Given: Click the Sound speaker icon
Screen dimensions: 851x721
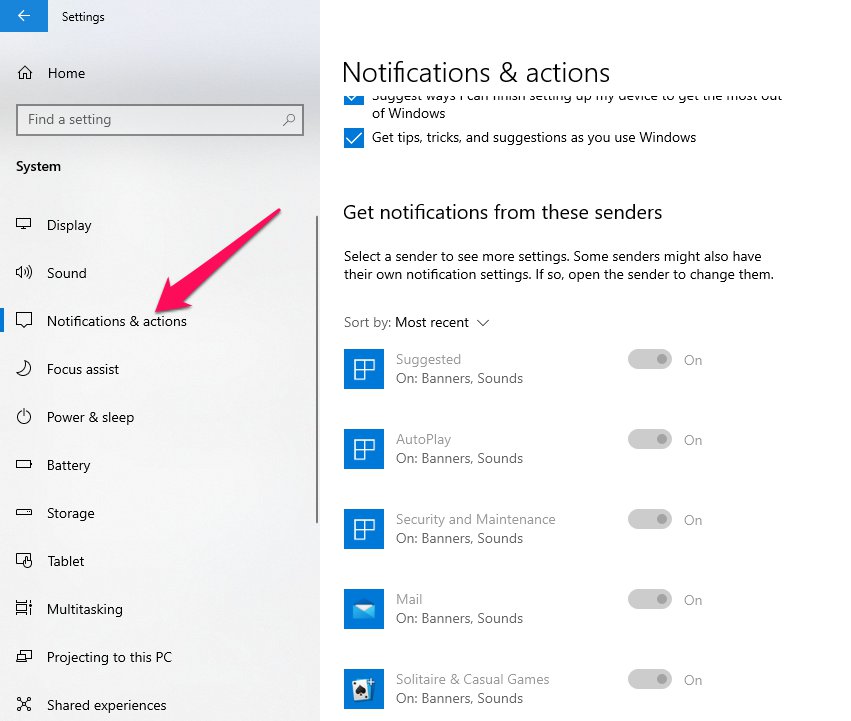Looking at the screenshot, I should pos(25,273).
